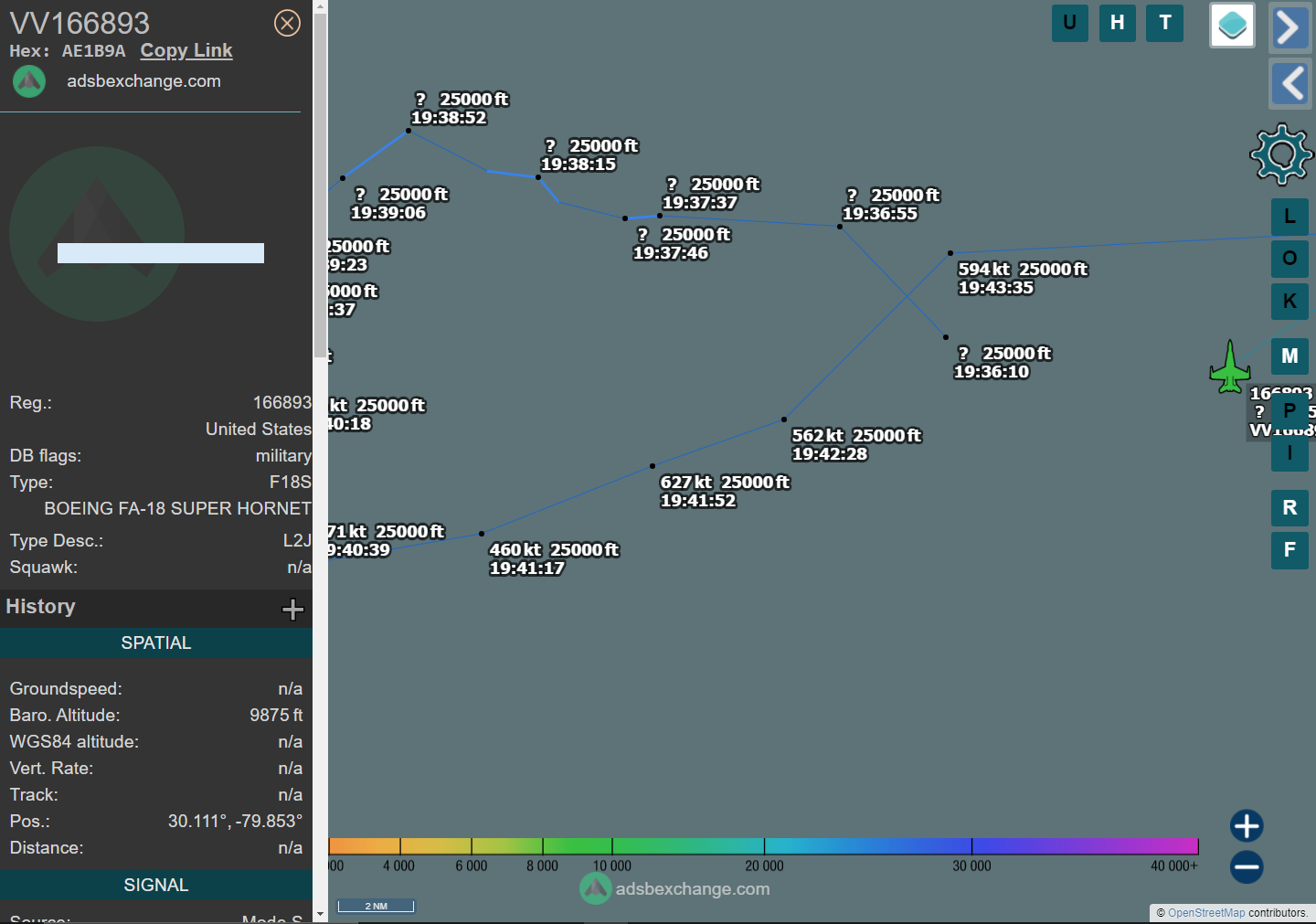1316x924 pixels.
Task: Toggle the O map button
Action: click(x=1289, y=259)
